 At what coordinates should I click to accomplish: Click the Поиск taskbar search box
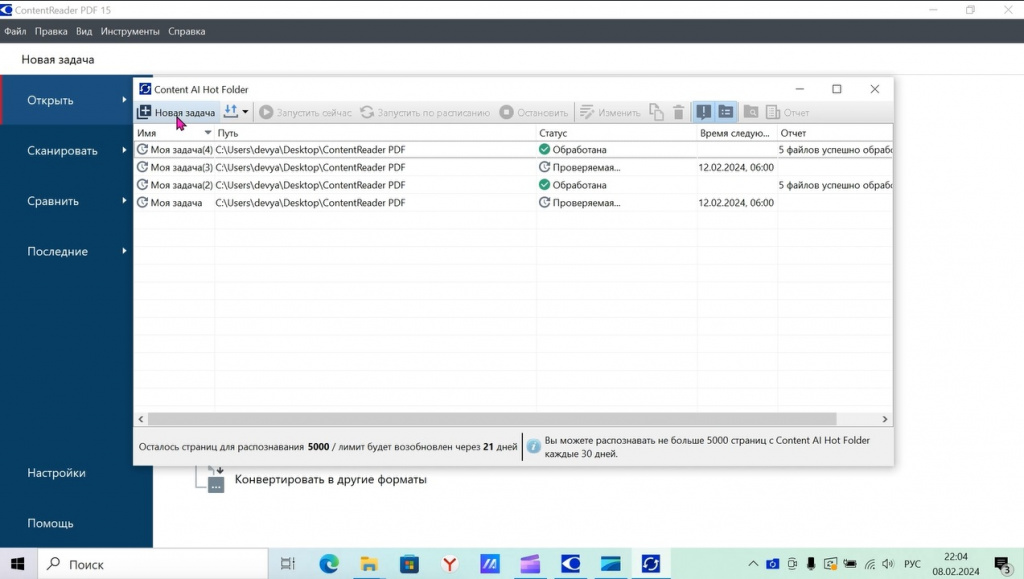pyautogui.click(x=153, y=564)
